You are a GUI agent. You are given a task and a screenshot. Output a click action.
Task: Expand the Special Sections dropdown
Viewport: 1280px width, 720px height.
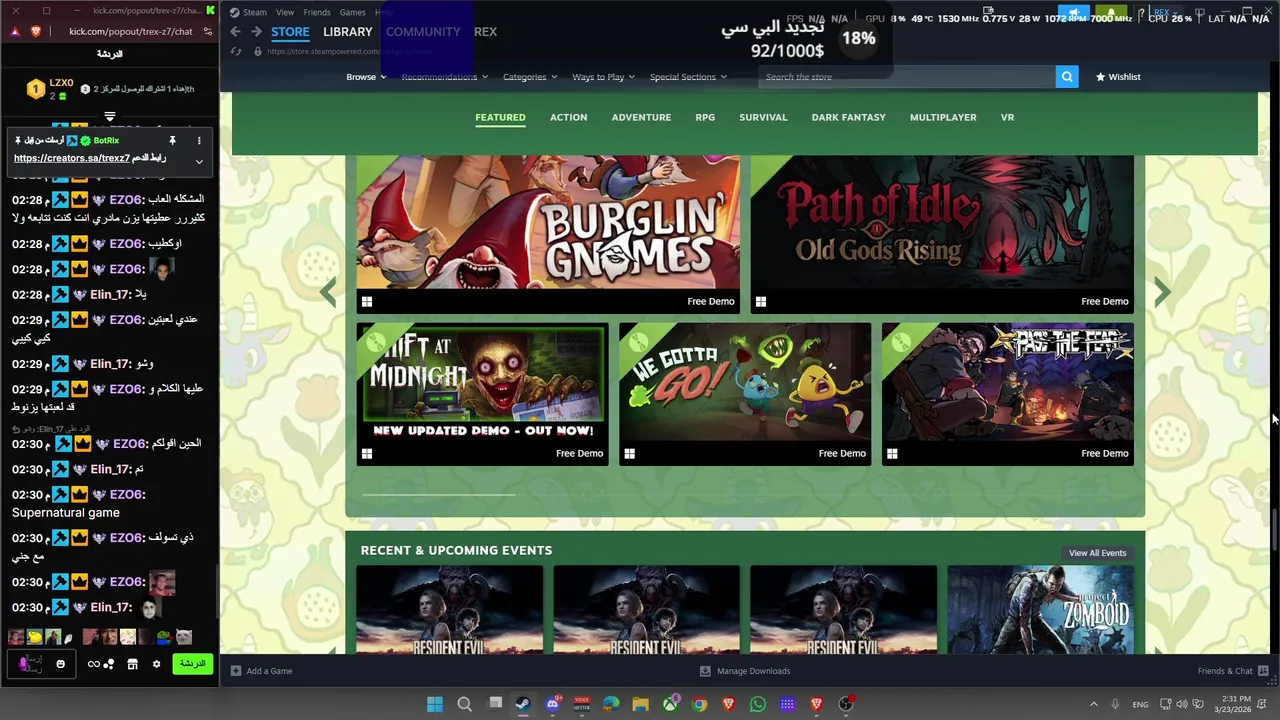[688, 77]
